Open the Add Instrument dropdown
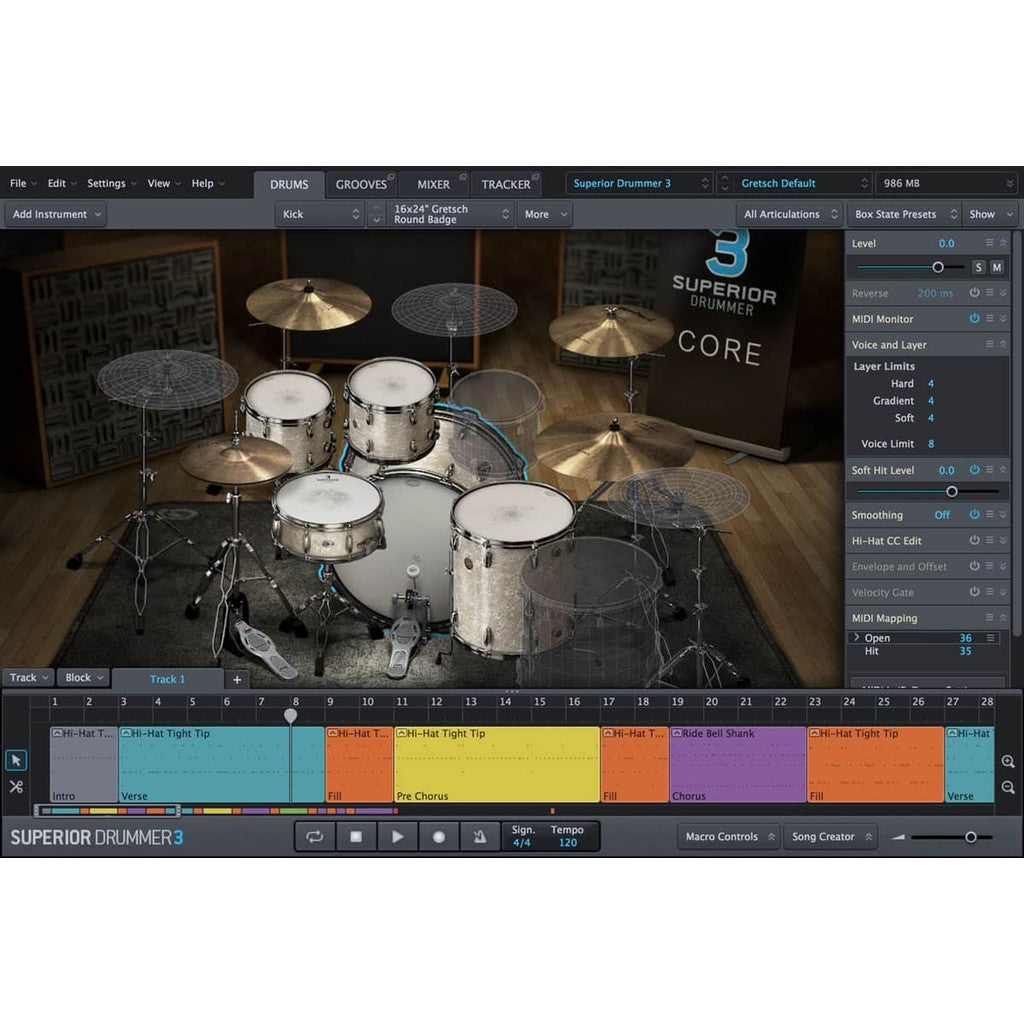Viewport: 1024px width, 1024px height. (x=56, y=214)
